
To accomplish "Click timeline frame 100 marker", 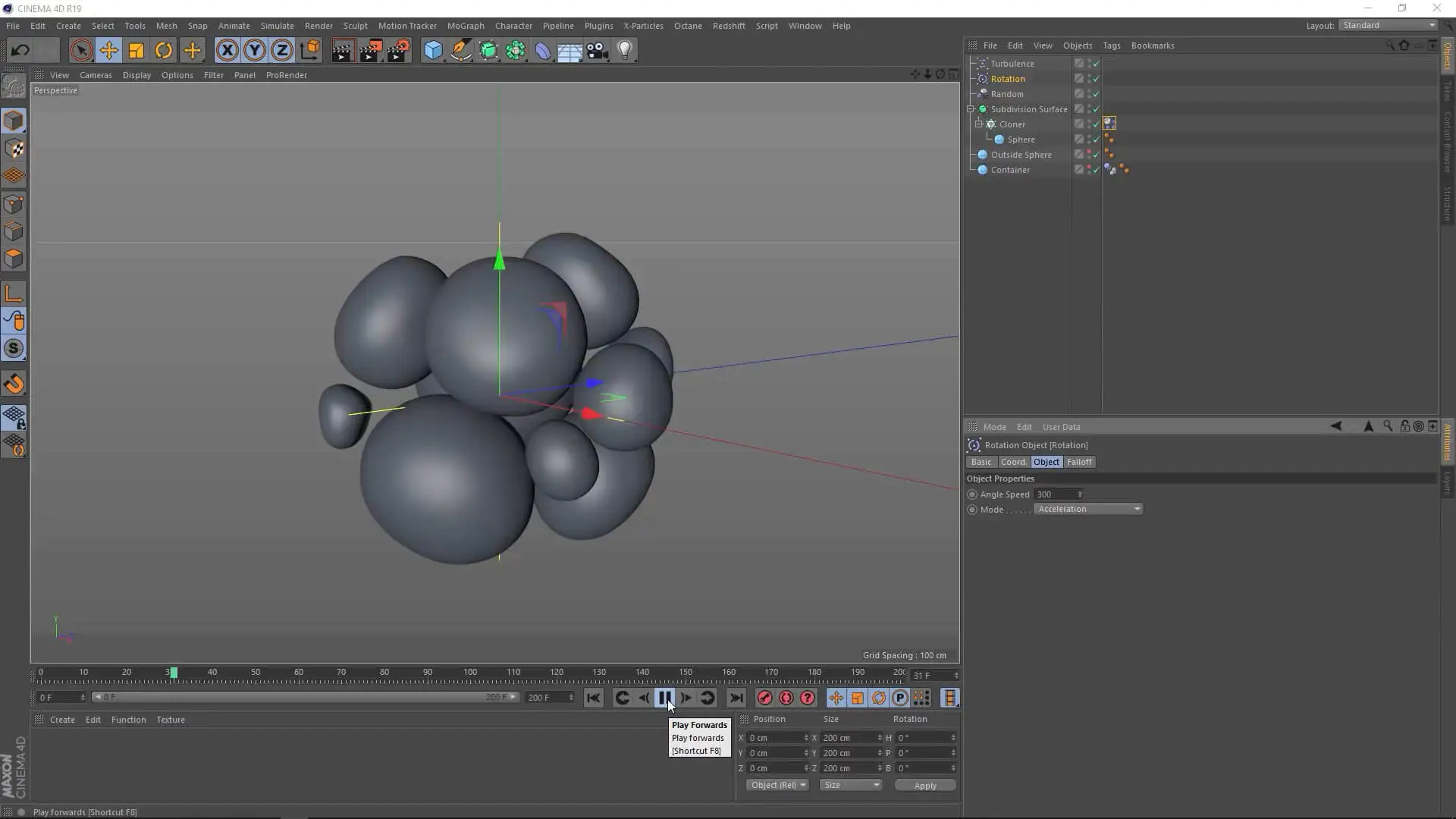I will coord(470,673).
